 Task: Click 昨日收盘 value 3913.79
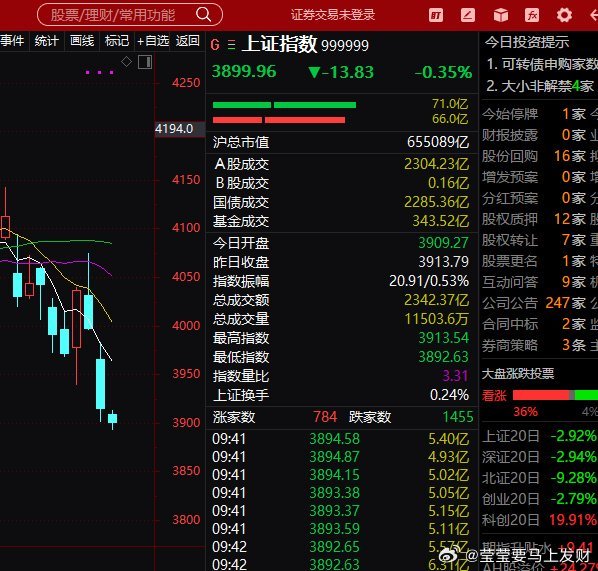click(x=443, y=262)
